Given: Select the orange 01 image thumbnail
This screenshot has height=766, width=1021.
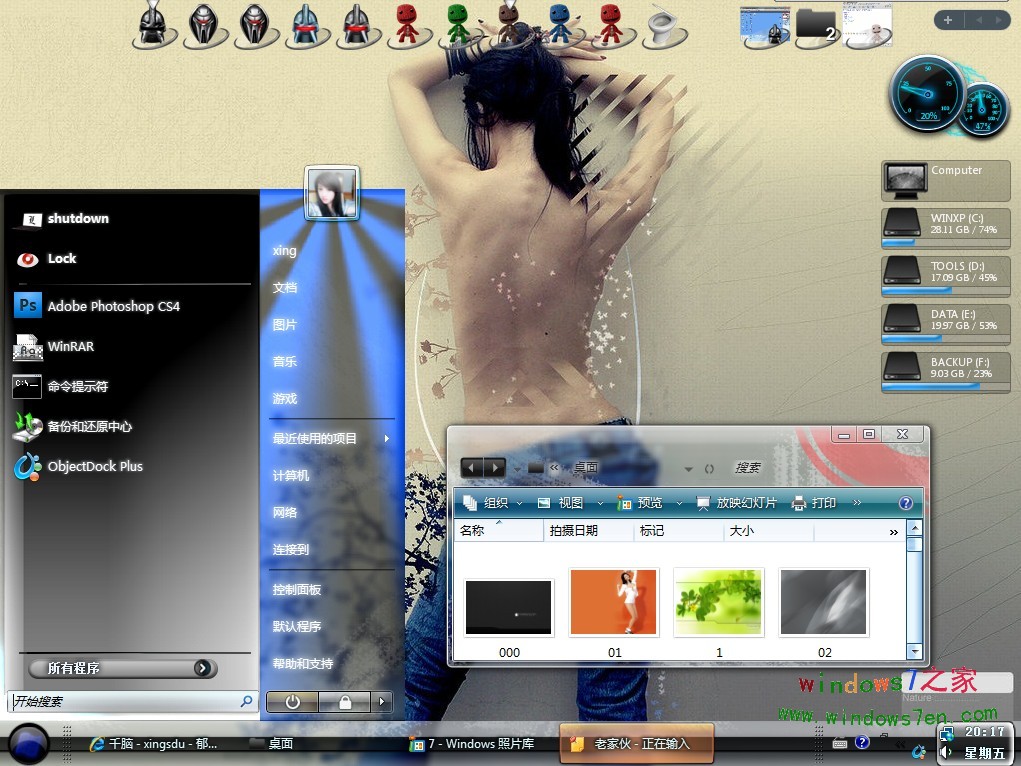Looking at the screenshot, I should click(614, 602).
